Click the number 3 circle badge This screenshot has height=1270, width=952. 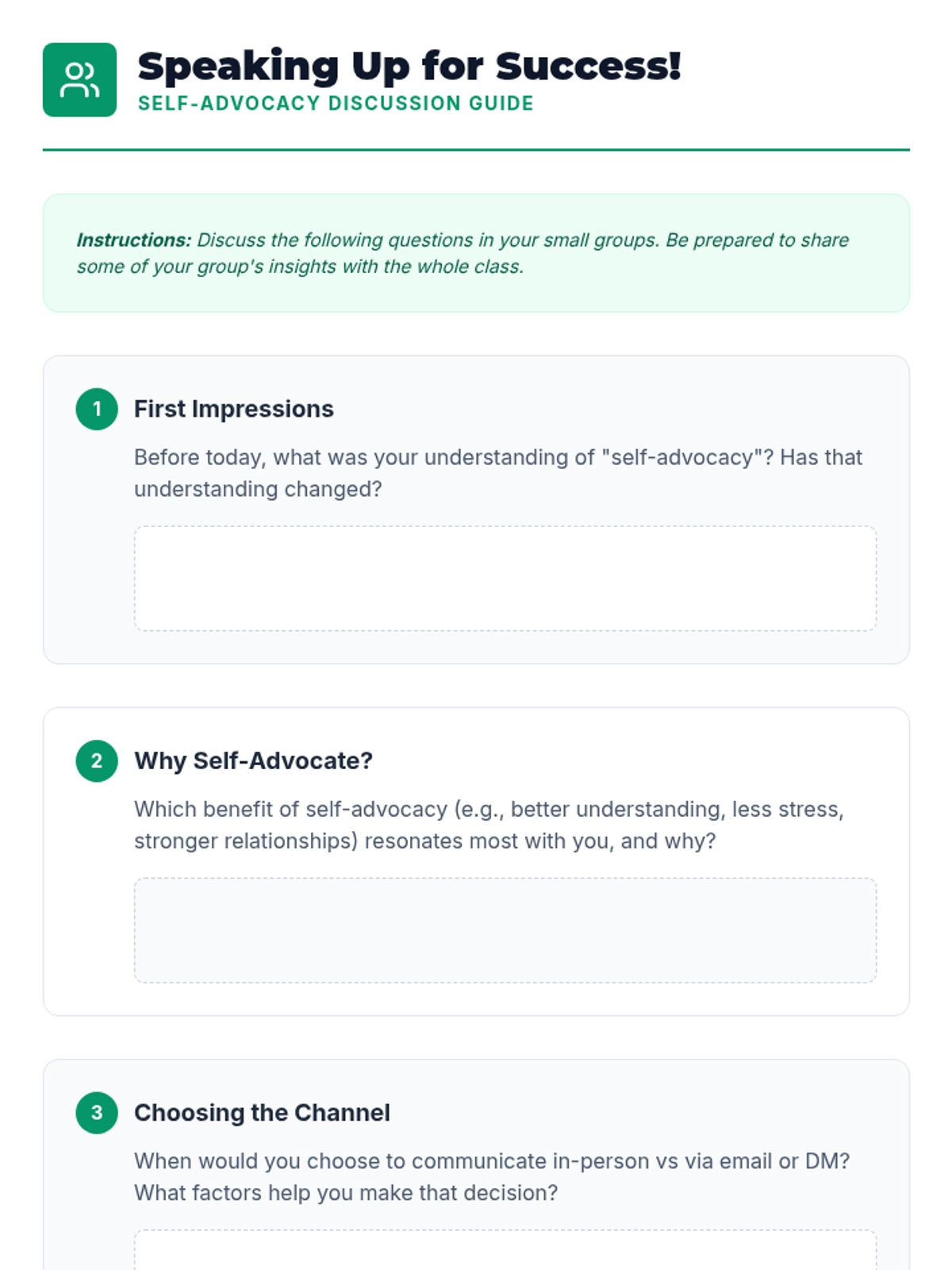click(x=97, y=1112)
